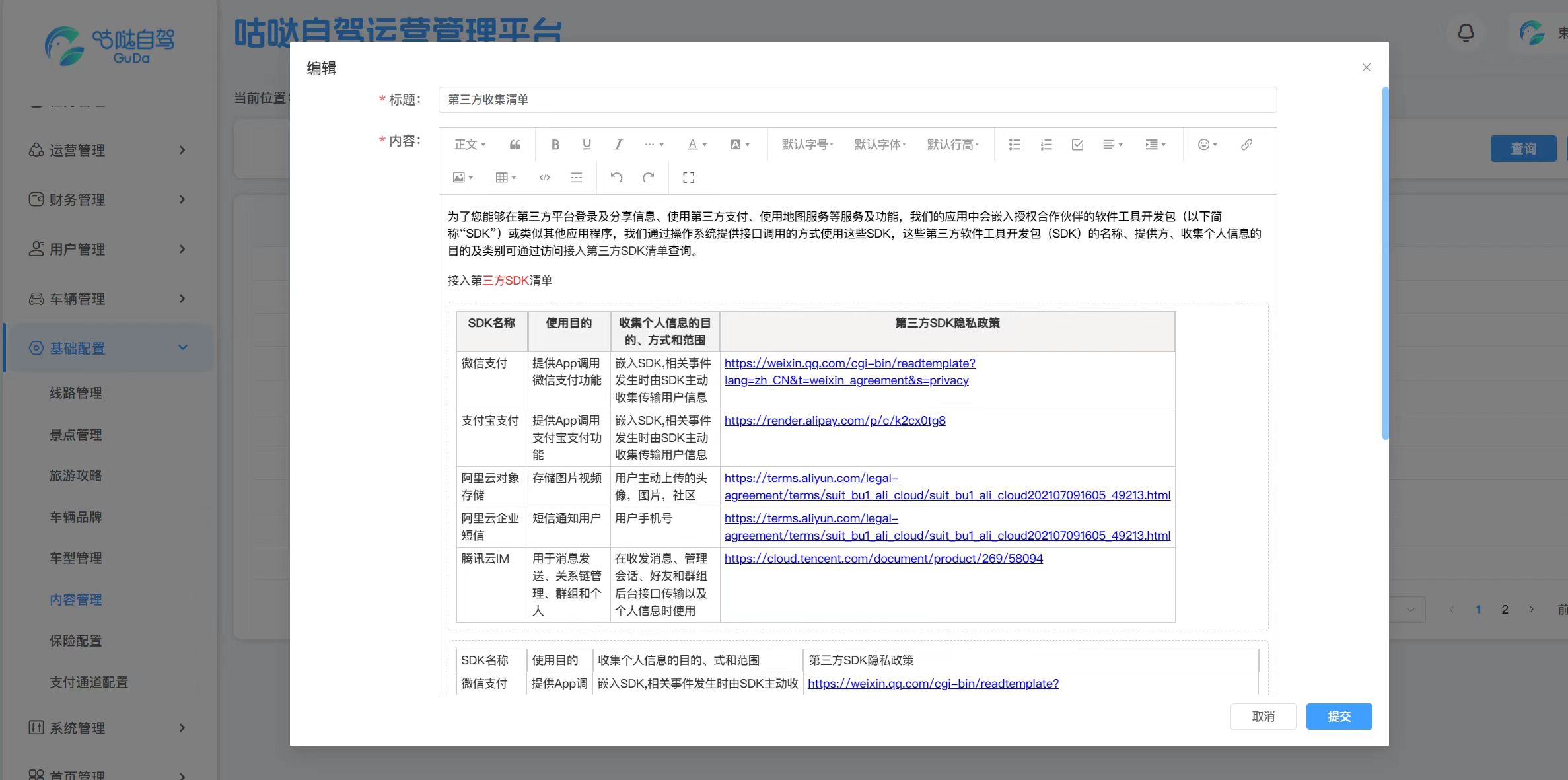
Task: Open the 默认行高 line height dropdown
Action: coord(952,145)
